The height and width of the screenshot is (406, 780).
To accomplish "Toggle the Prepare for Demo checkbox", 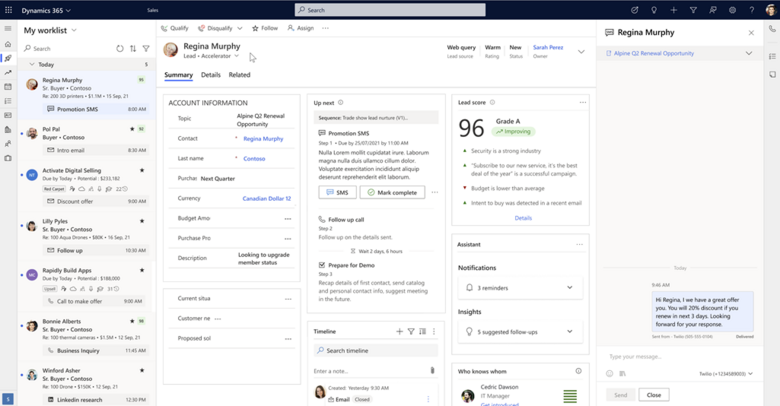I will (322, 265).
